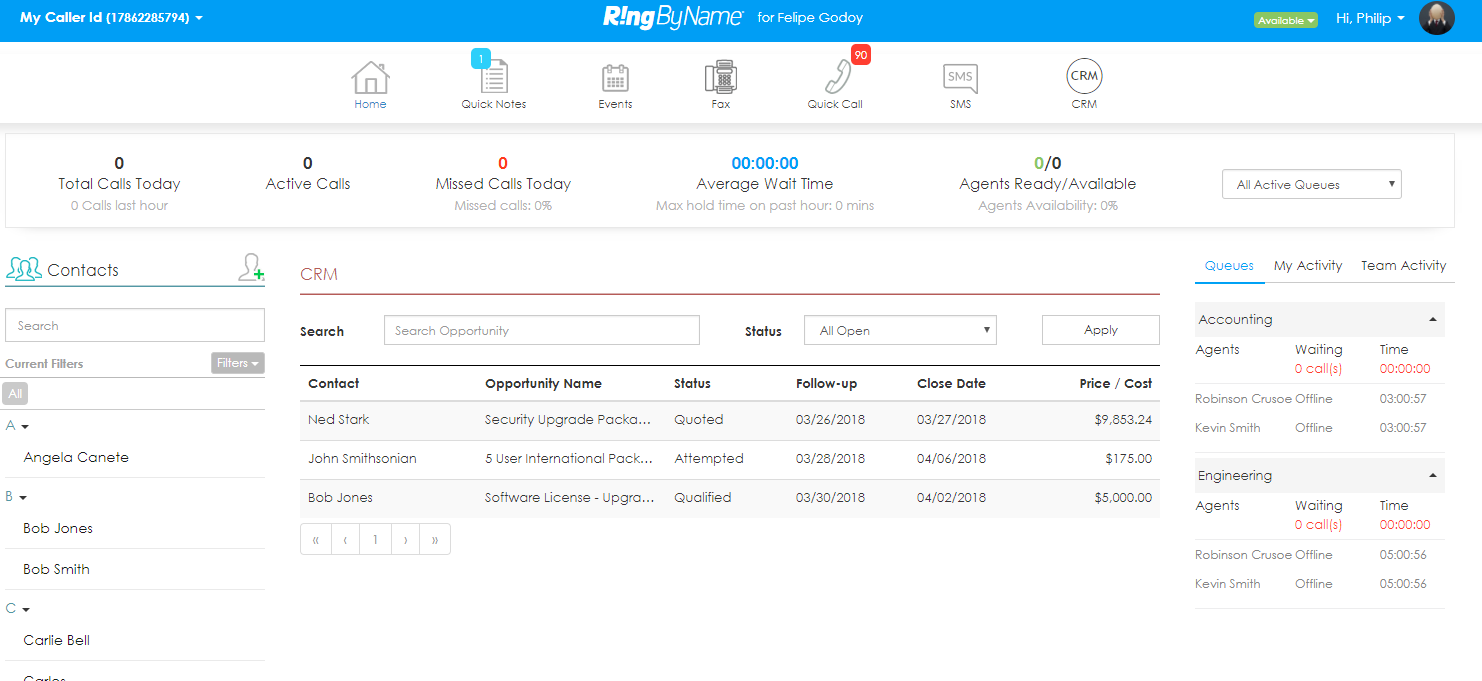This screenshot has height=681, width=1482.
Task: Open the Available status dropdown
Action: [1286, 20]
